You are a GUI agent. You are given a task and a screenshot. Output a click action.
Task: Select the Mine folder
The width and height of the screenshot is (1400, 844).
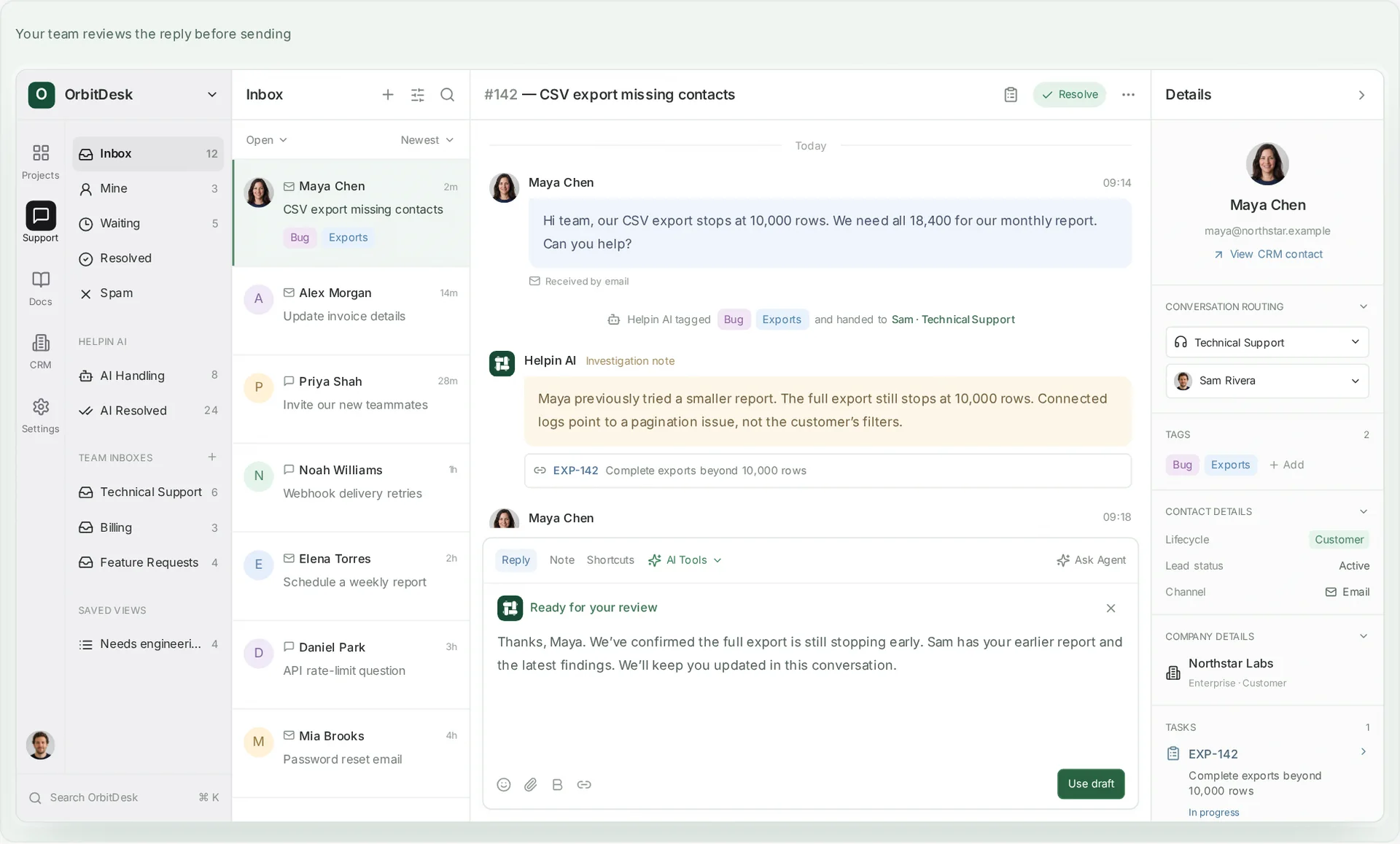148,189
